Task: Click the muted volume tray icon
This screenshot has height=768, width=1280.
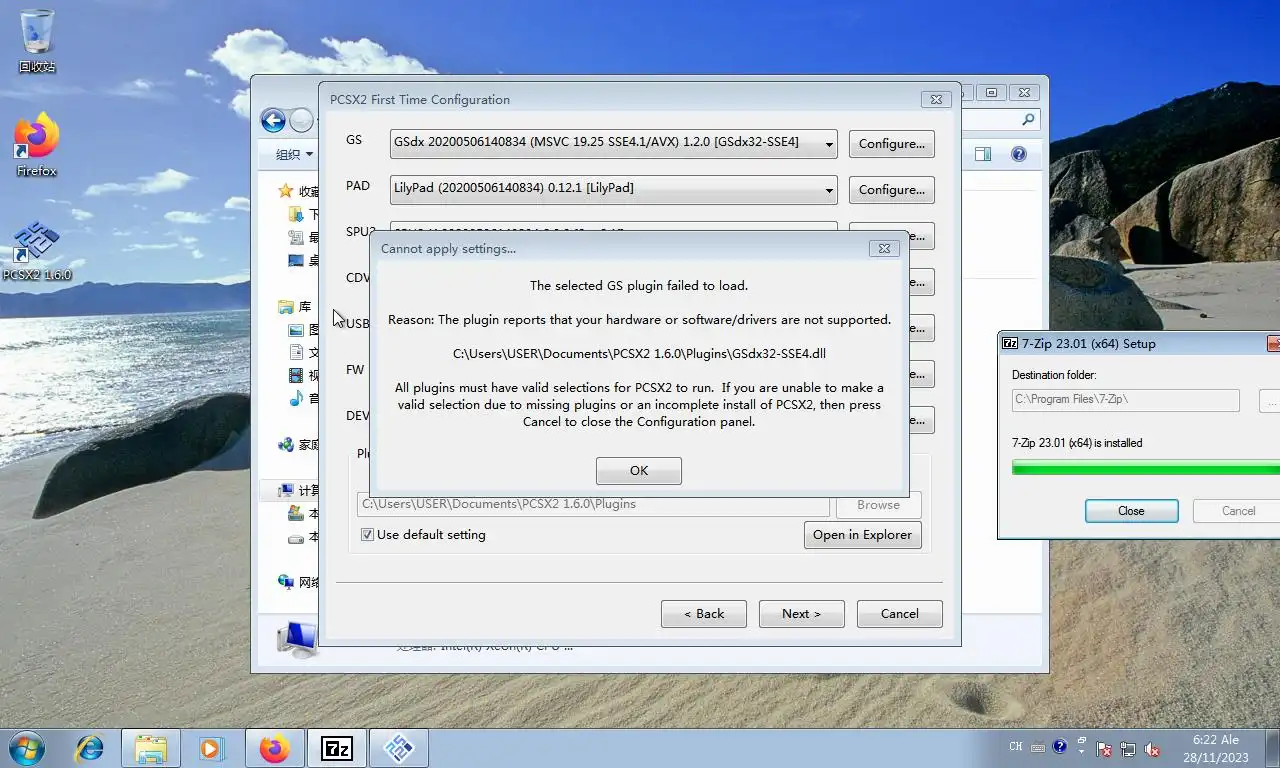Action: point(1152,748)
